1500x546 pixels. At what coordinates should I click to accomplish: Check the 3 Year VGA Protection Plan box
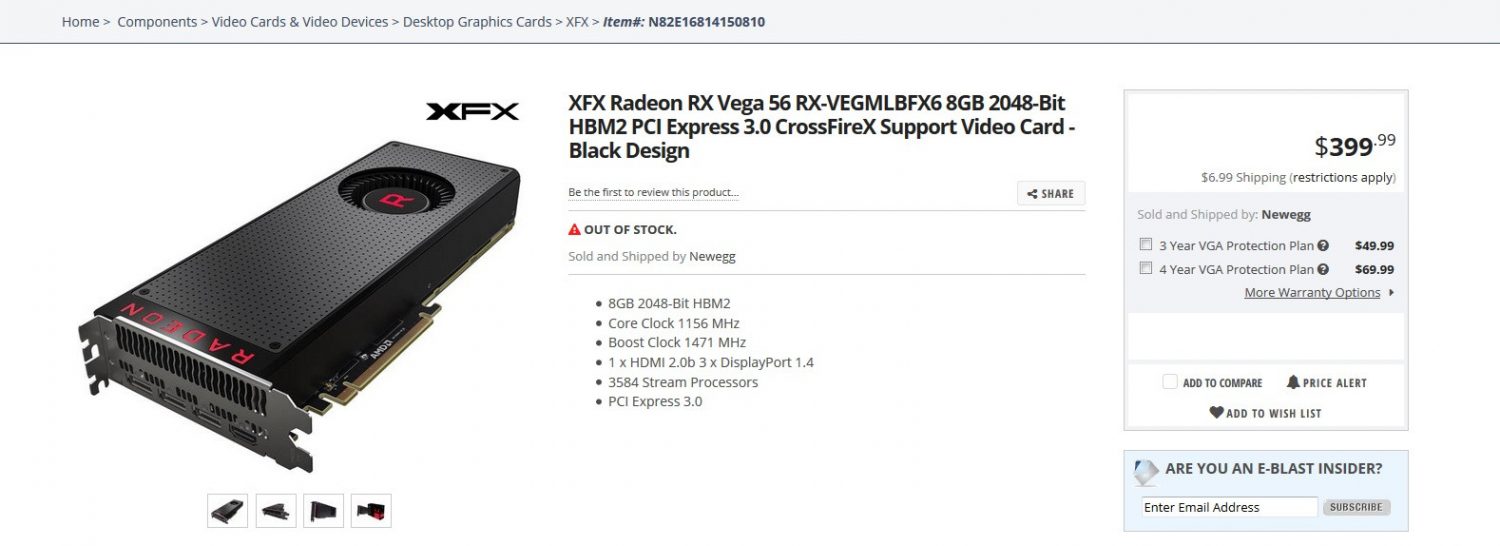click(1146, 244)
